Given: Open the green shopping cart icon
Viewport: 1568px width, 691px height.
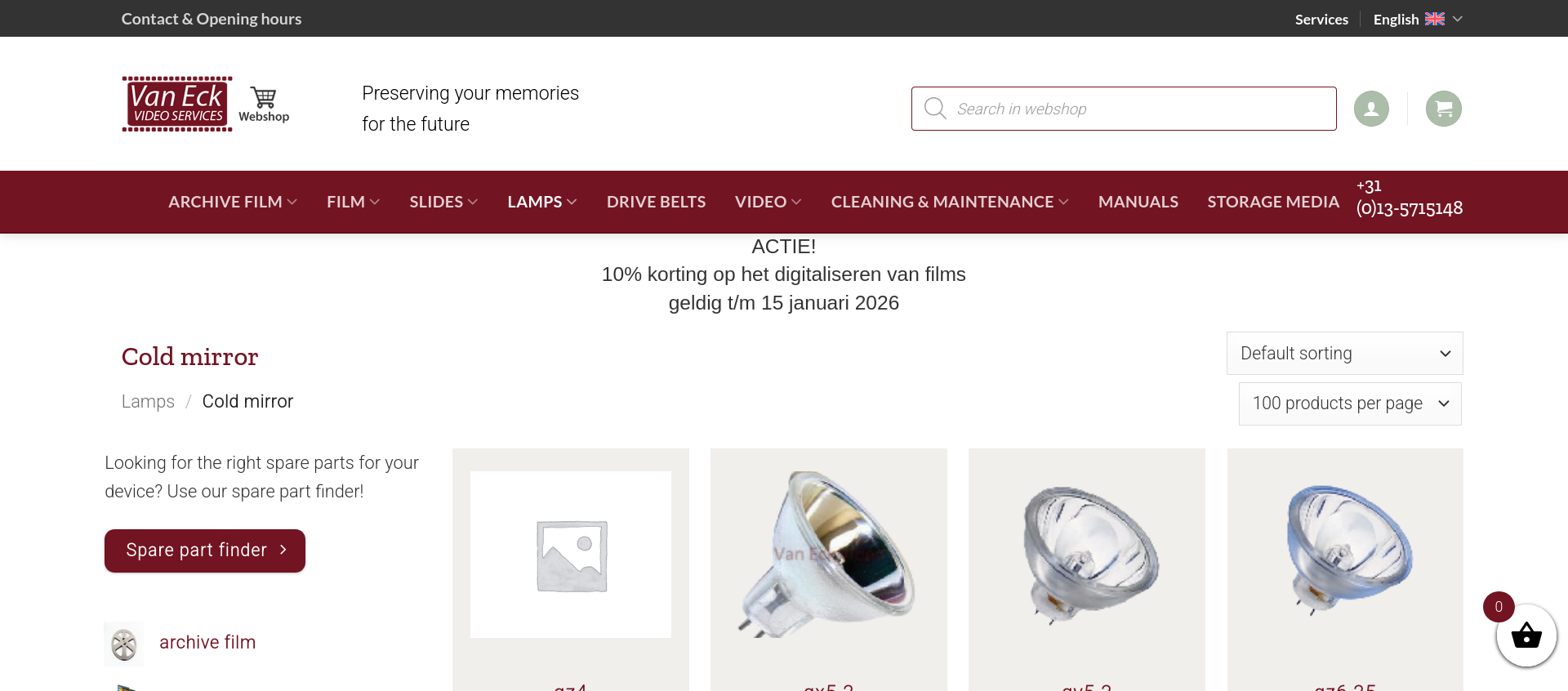Looking at the screenshot, I should [x=1443, y=109].
